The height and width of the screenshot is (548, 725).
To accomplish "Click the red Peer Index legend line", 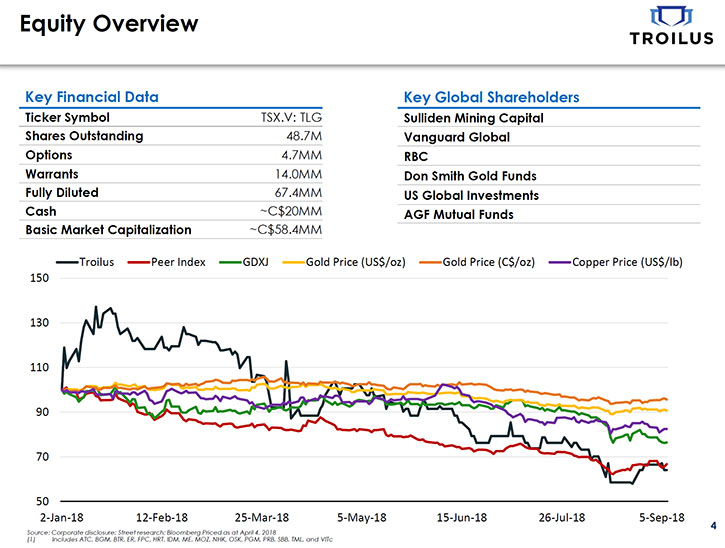I will [139, 263].
